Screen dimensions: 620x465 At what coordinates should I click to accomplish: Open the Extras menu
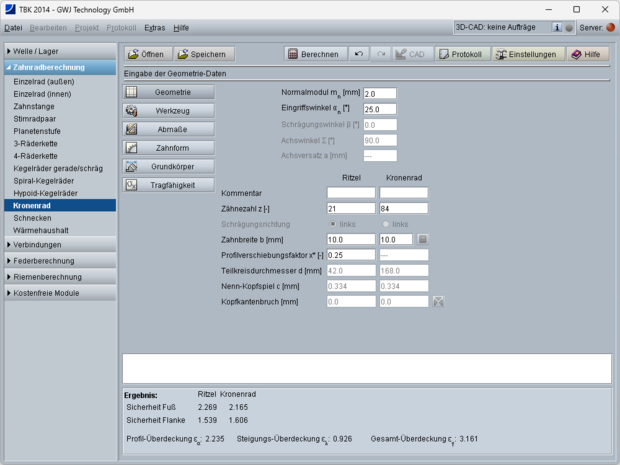click(154, 28)
